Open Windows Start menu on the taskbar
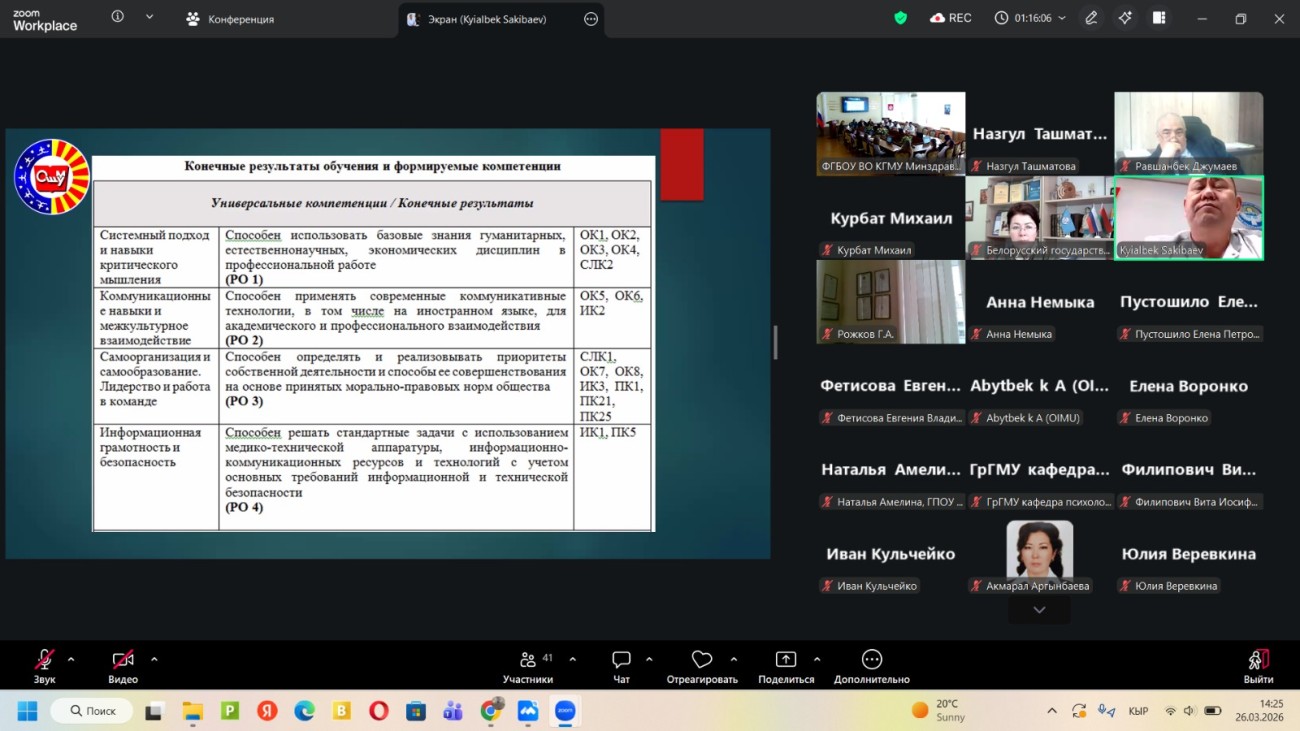1300x731 pixels. tap(27, 711)
